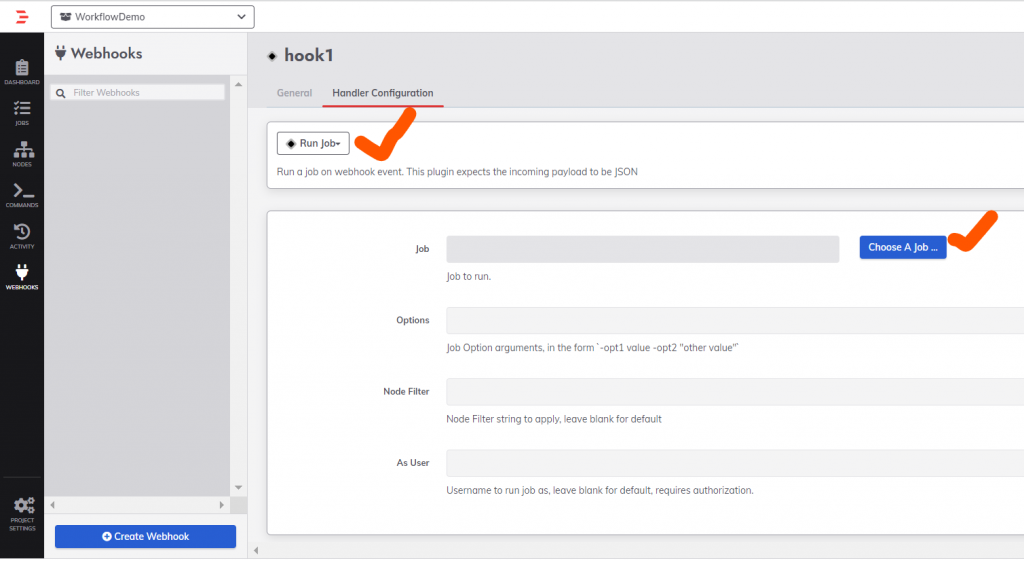
Task: Click into the Options text field
Action: click(x=734, y=320)
